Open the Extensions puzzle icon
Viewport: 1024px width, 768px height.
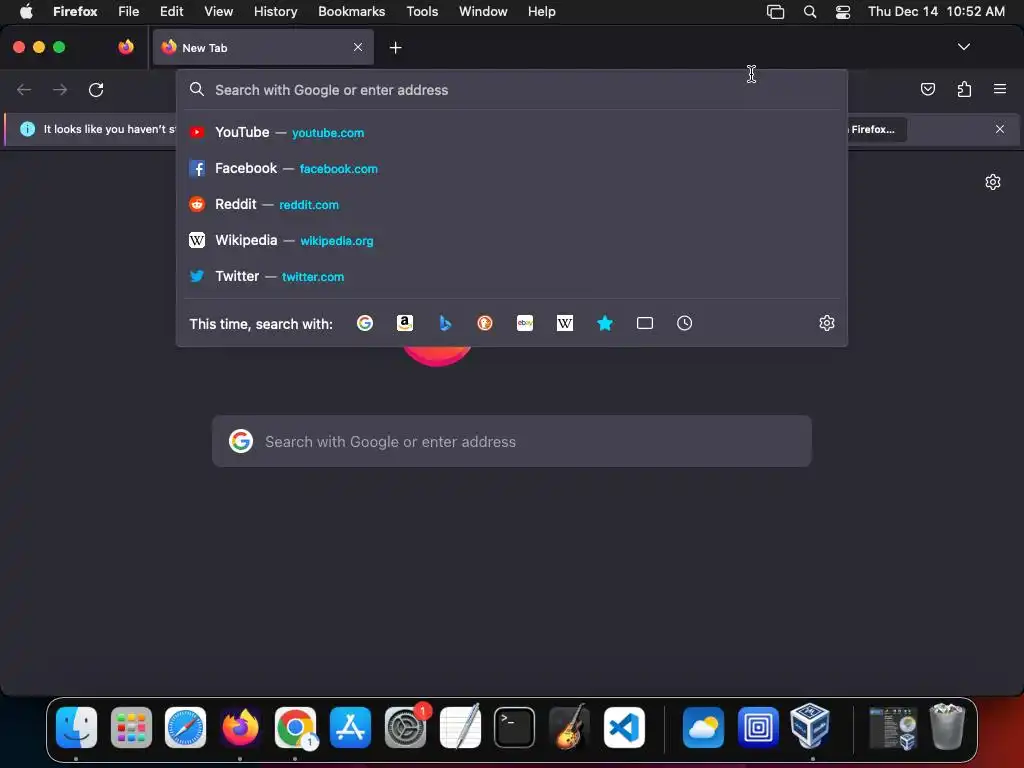coord(964,89)
